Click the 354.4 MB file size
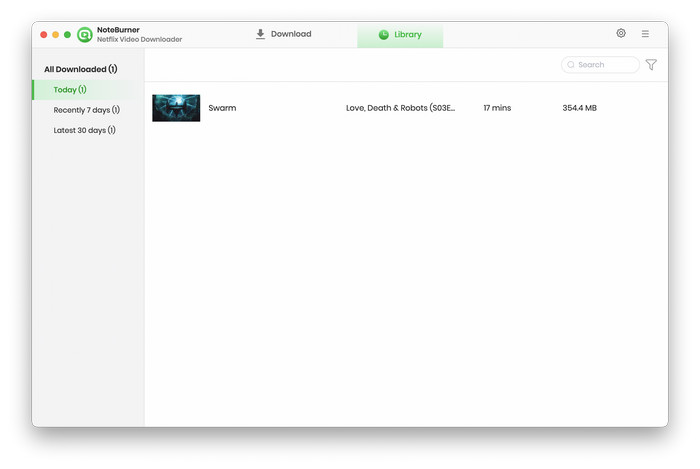 (579, 108)
